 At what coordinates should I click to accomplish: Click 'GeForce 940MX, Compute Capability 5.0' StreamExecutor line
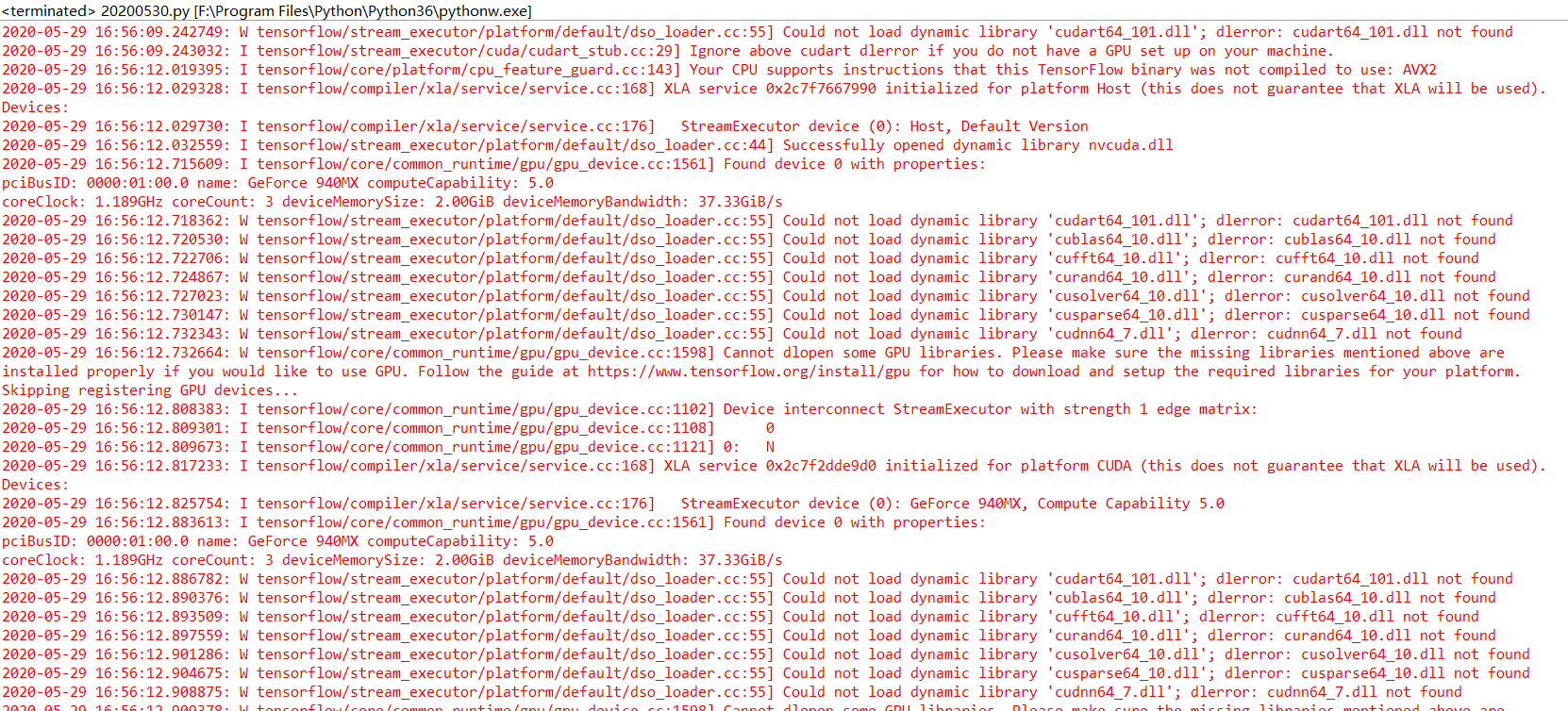[613, 504]
